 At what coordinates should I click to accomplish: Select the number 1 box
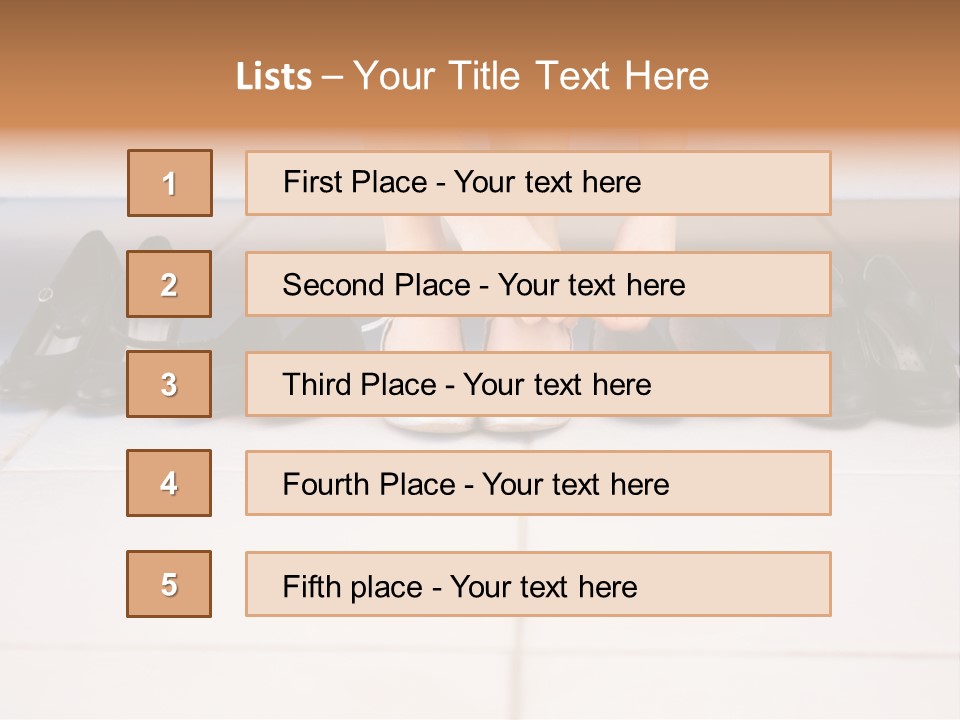170,183
